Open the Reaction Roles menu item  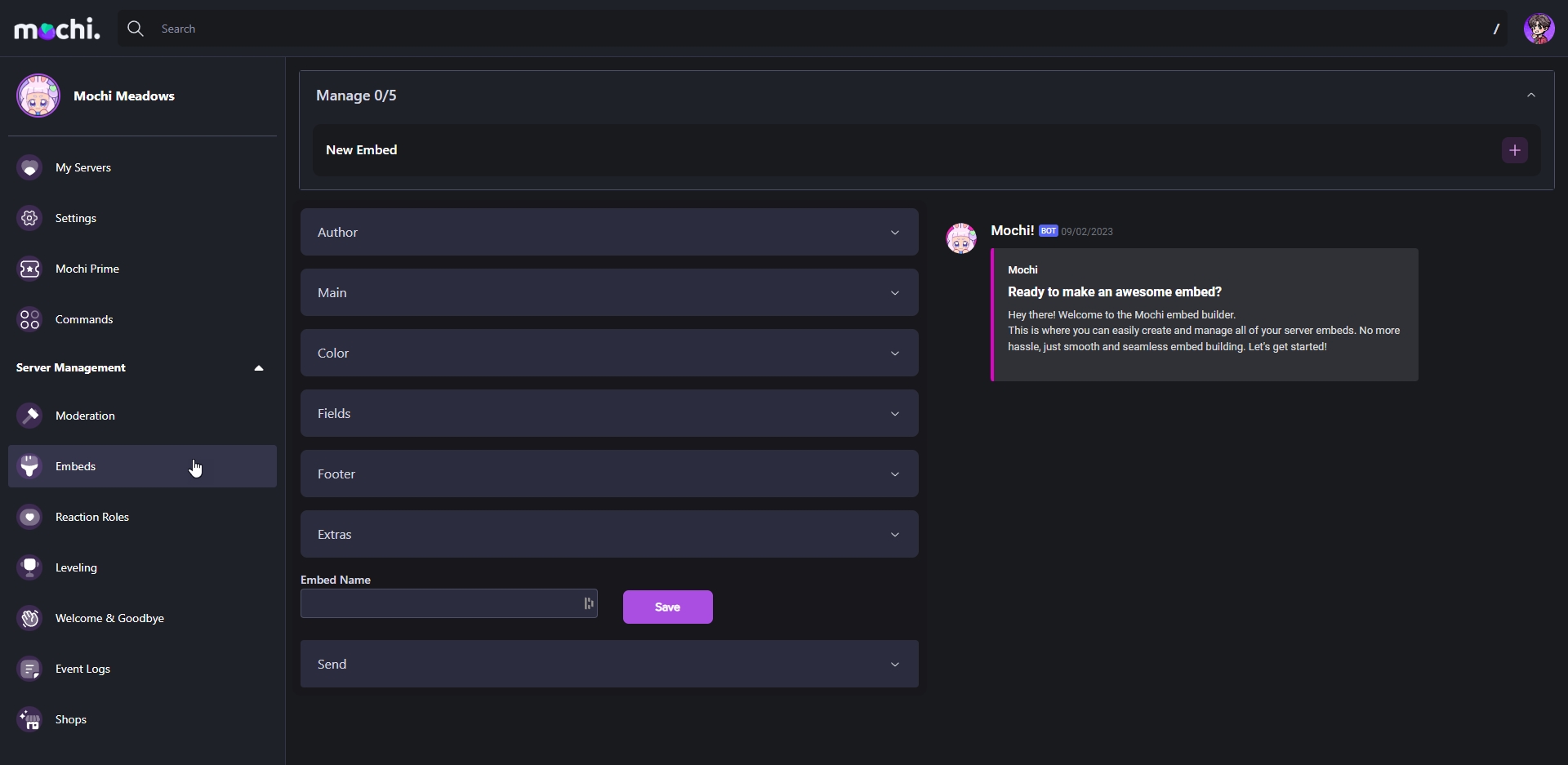point(92,517)
